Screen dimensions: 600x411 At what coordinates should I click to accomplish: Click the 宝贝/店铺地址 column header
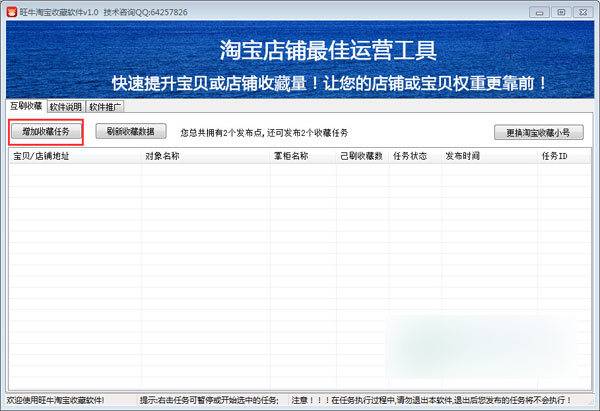point(75,156)
